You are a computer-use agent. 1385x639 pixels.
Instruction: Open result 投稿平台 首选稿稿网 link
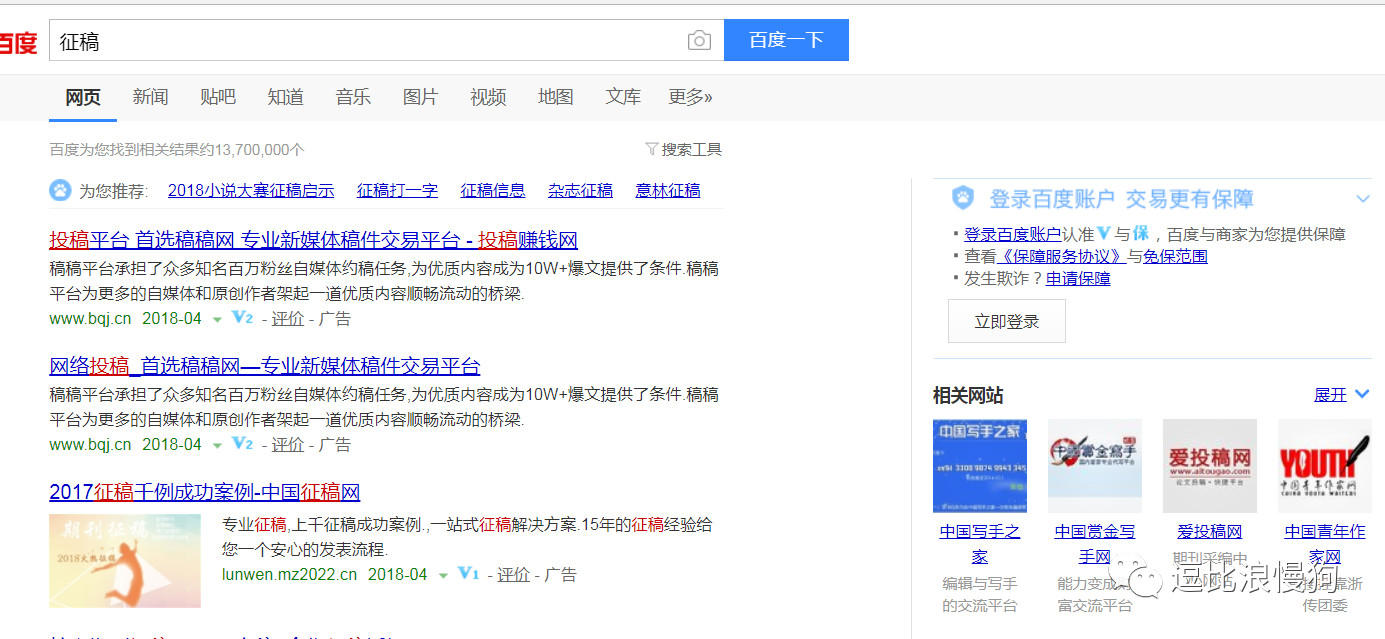[314, 240]
